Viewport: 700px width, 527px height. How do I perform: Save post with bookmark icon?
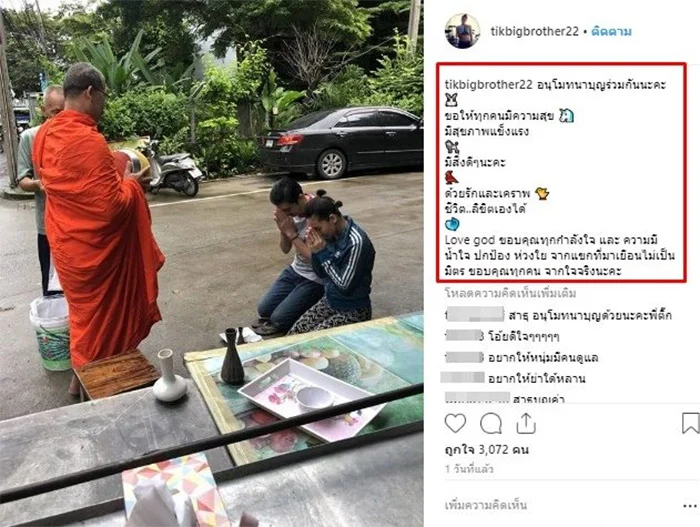[690, 423]
